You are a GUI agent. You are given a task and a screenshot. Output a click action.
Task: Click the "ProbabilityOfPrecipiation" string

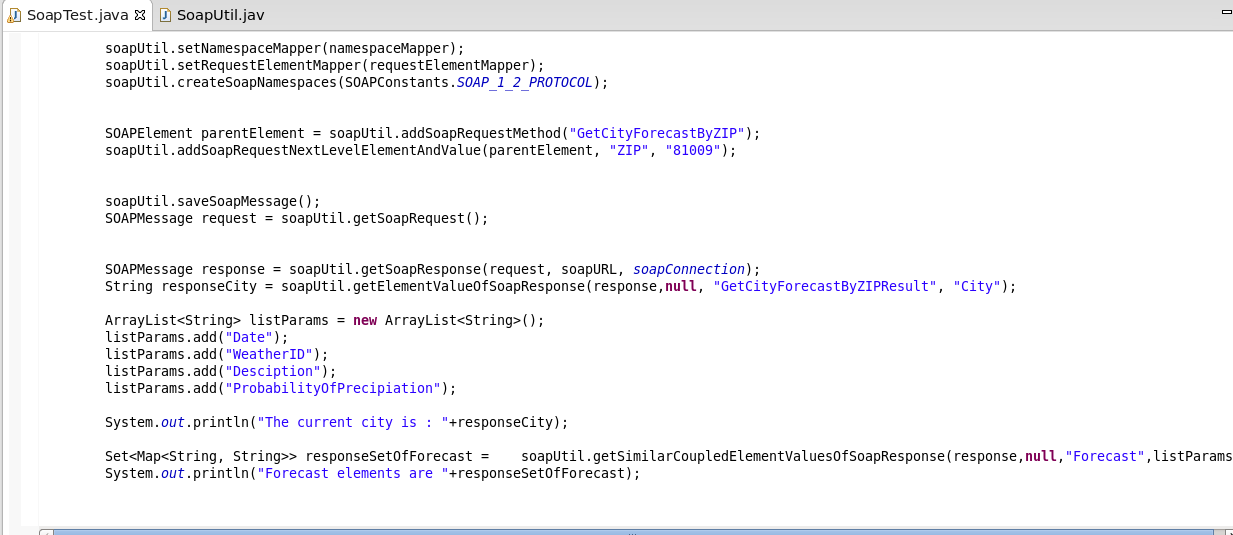tap(333, 388)
